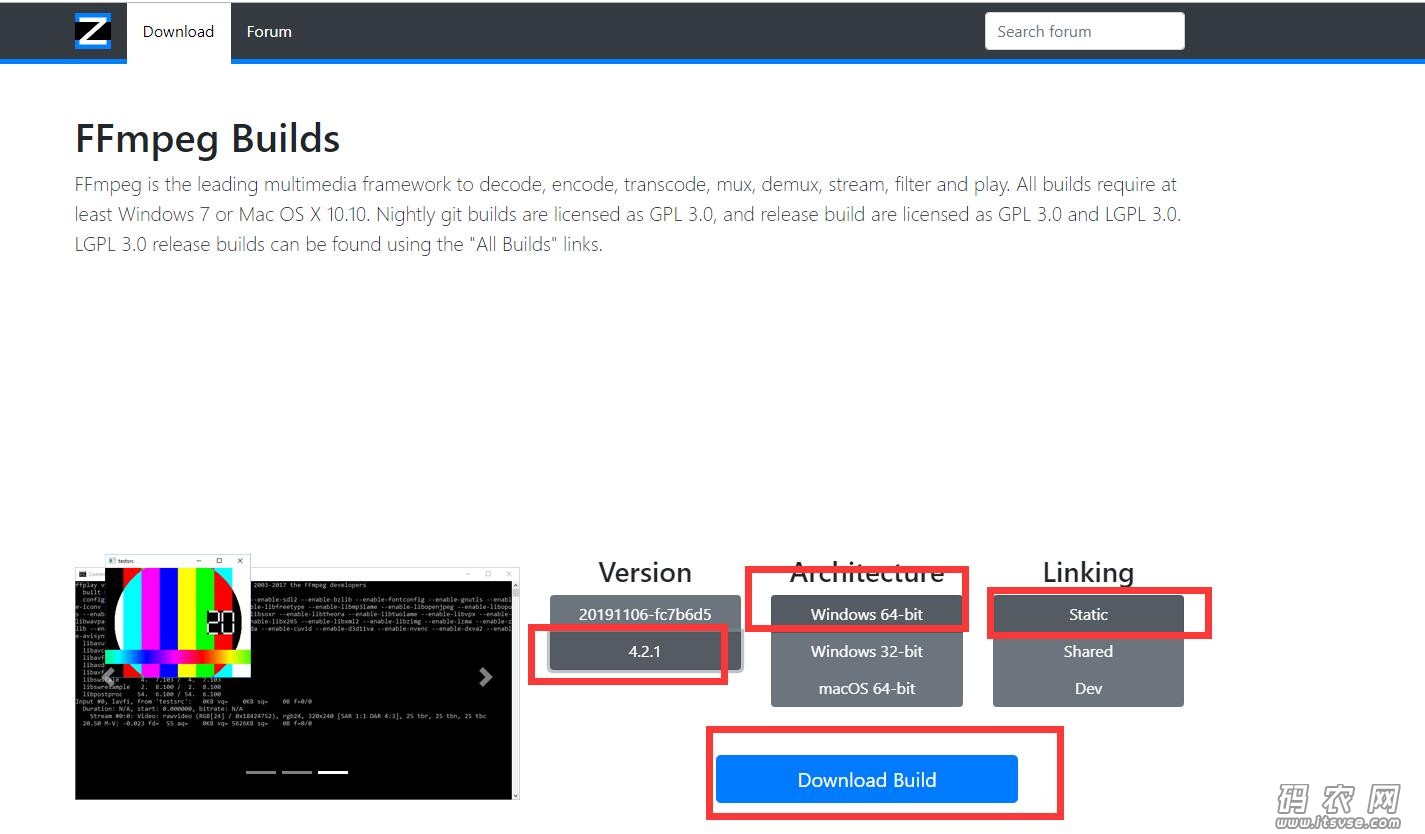Open the Forum tab
The image size is (1425, 834).
[269, 32]
